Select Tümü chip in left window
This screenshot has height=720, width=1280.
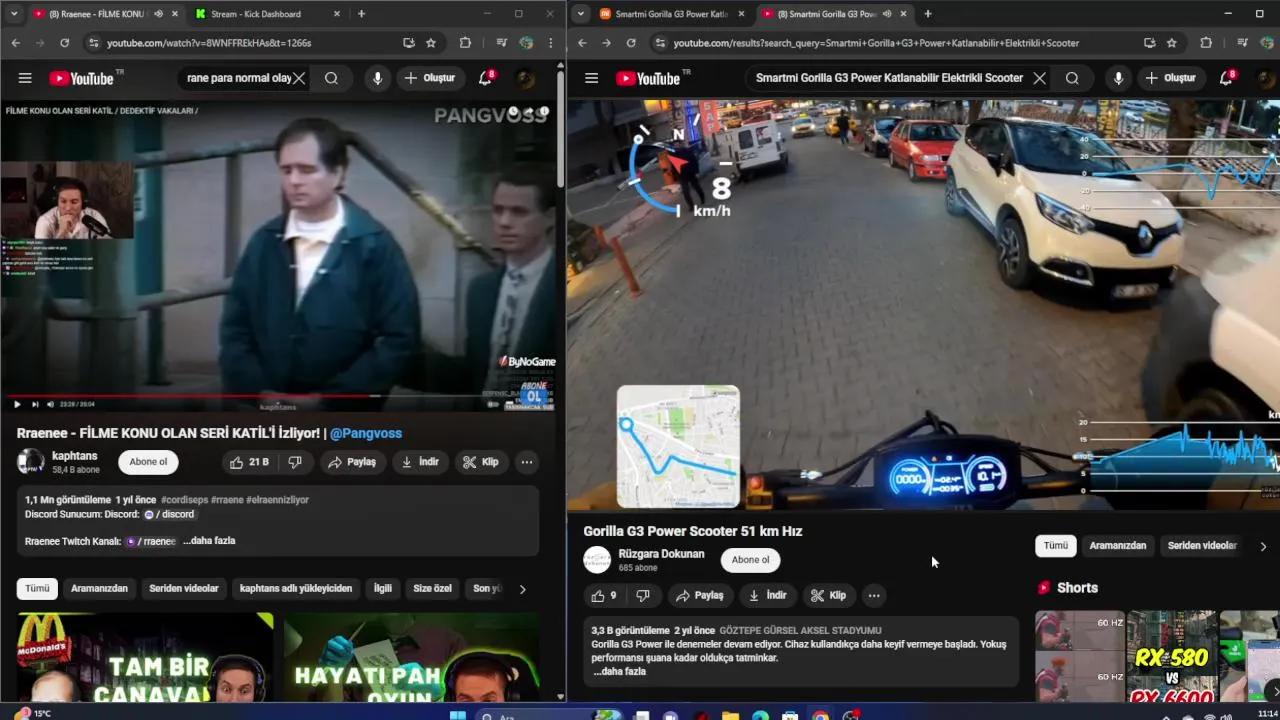point(37,589)
